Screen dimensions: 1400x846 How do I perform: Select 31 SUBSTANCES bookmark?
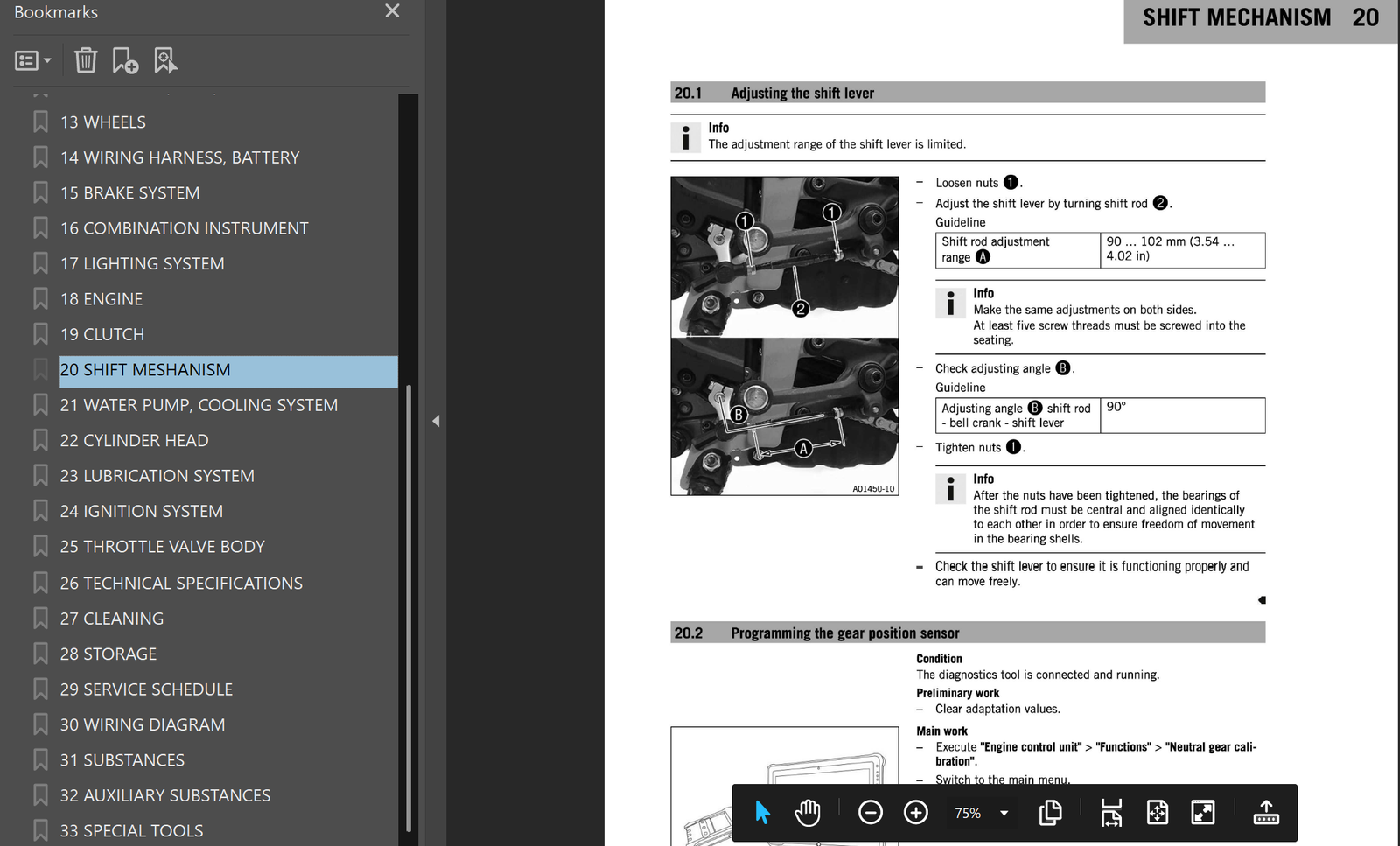pyautogui.click(x=122, y=760)
